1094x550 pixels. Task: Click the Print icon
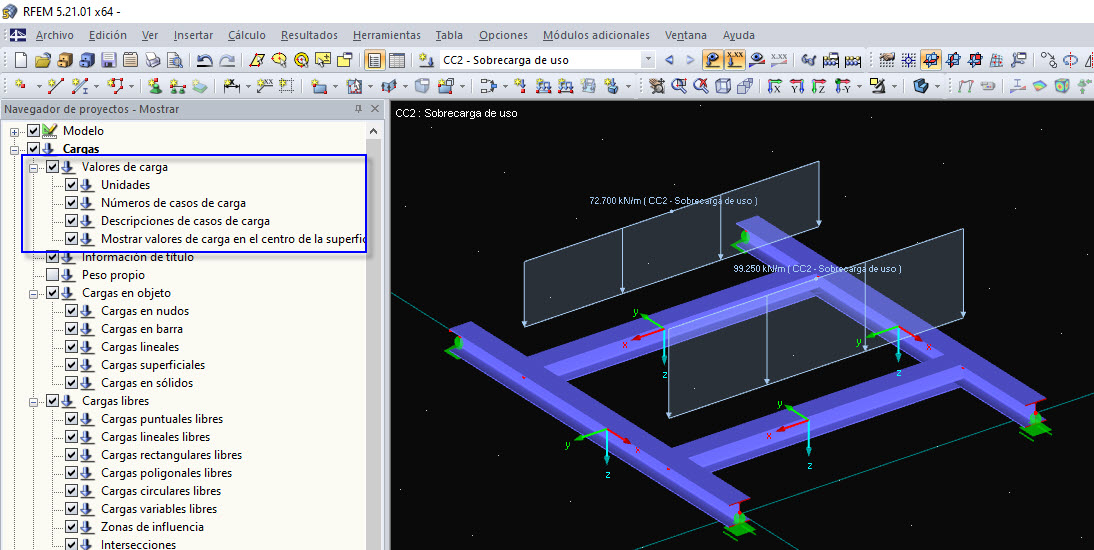pyautogui.click(x=152, y=60)
